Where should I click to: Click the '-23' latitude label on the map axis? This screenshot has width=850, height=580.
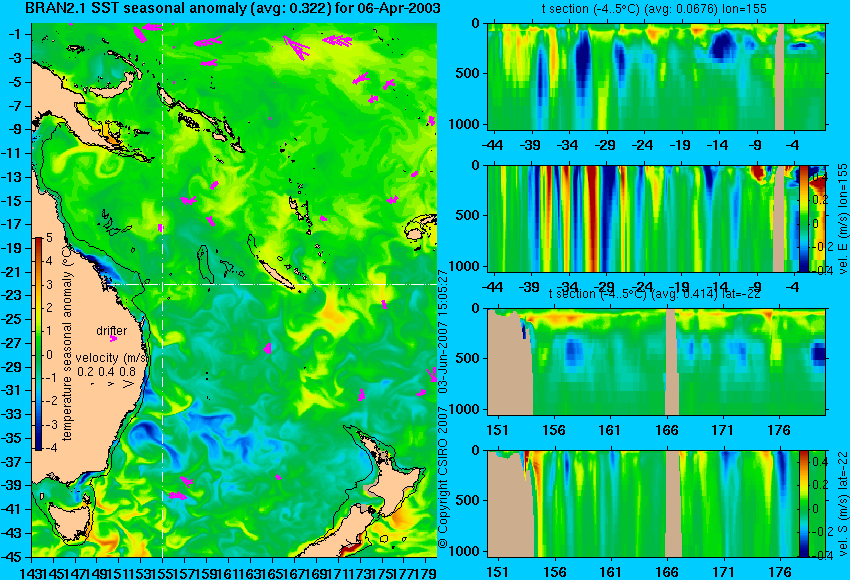(12, 296)
